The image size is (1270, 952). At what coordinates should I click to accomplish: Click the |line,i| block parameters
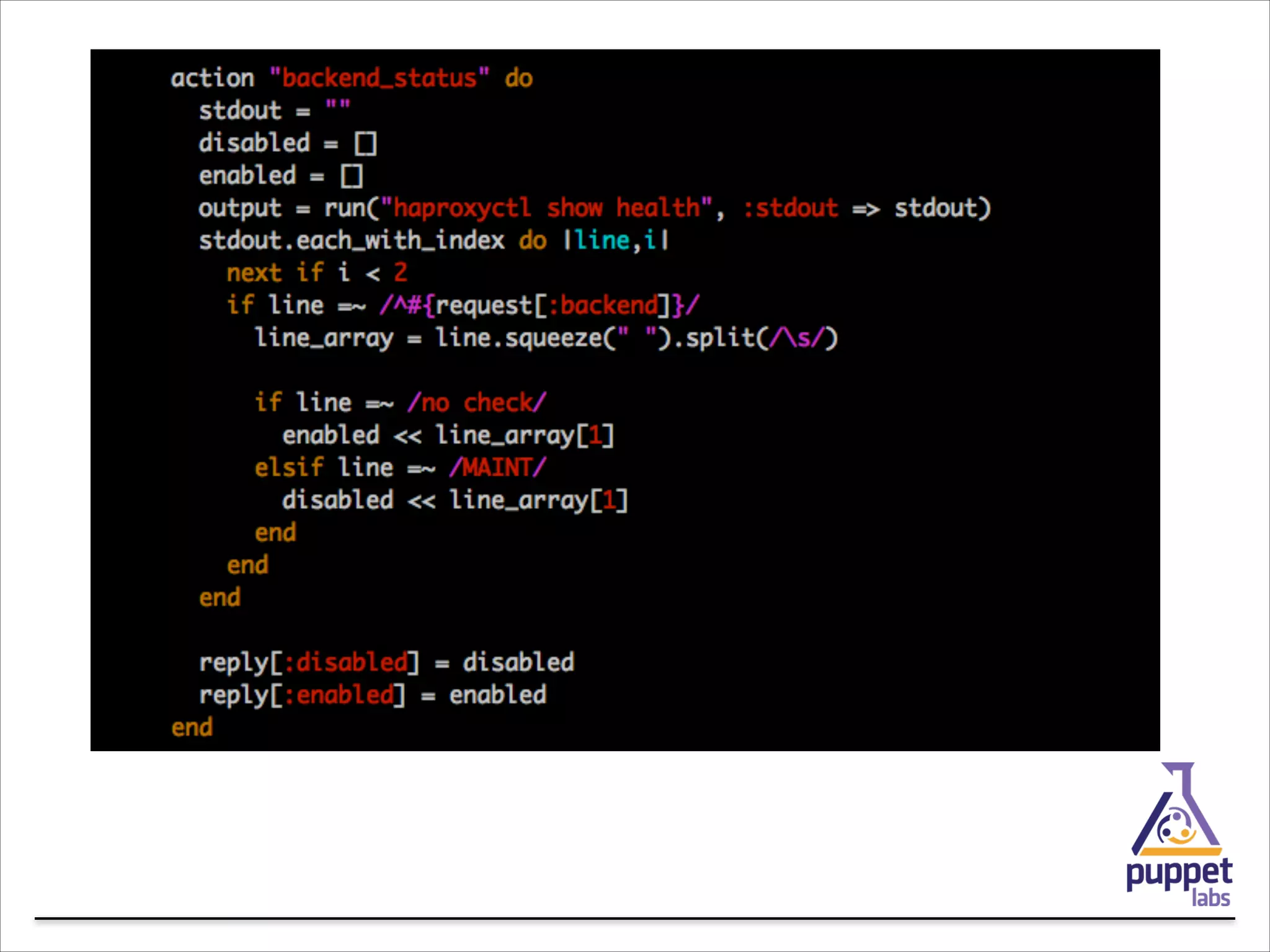[x=616, y=240]
